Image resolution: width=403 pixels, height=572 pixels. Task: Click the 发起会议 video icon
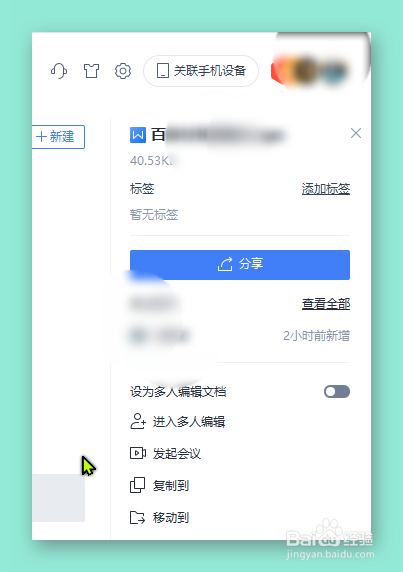point(138,453)
